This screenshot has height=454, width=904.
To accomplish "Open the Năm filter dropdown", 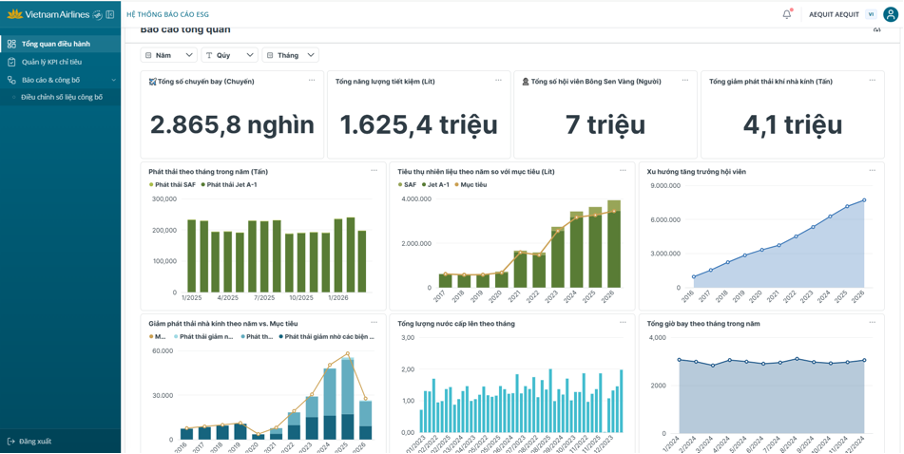I will point(169,55).
